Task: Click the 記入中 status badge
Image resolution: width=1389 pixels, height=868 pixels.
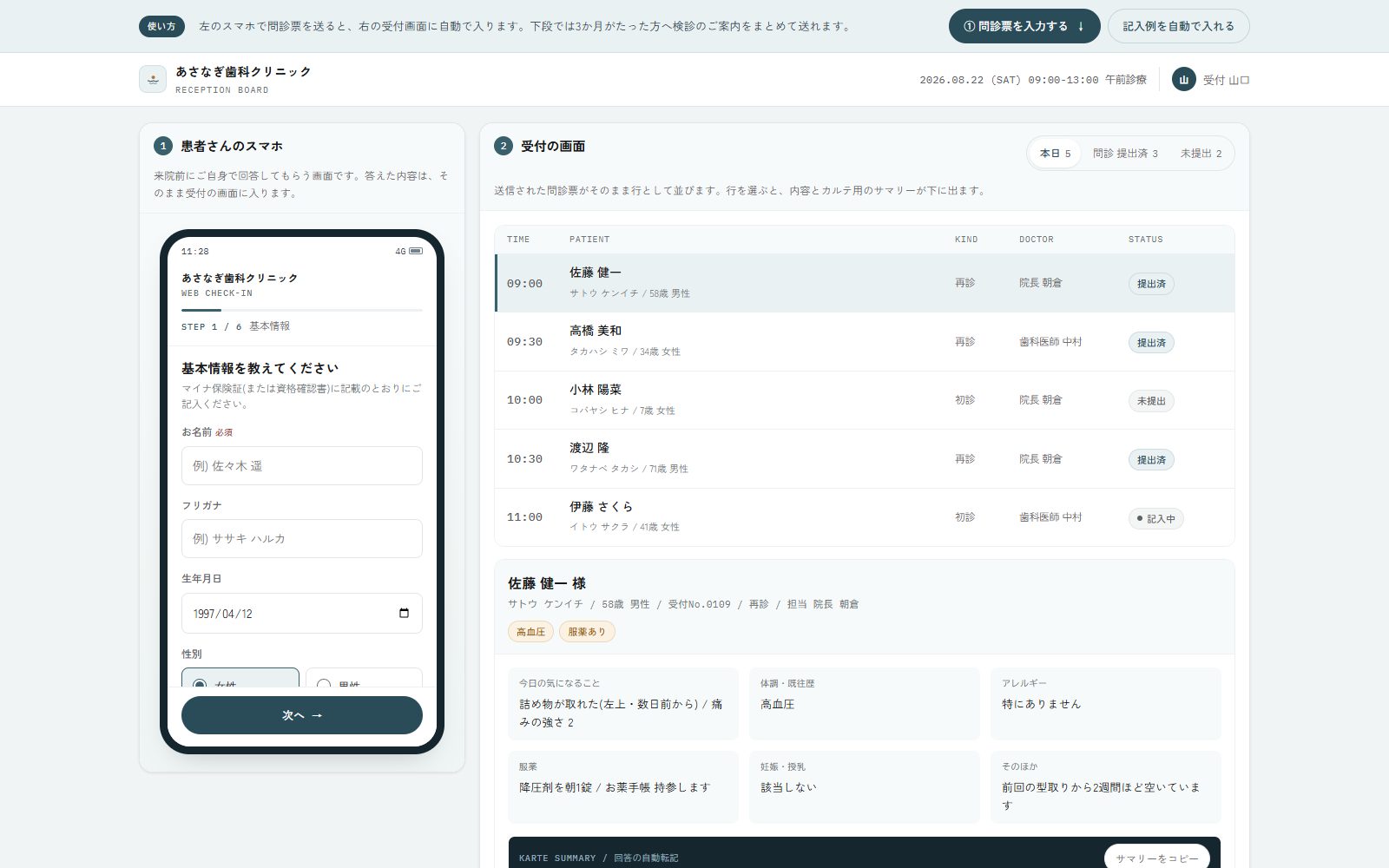Action: 1155,519
